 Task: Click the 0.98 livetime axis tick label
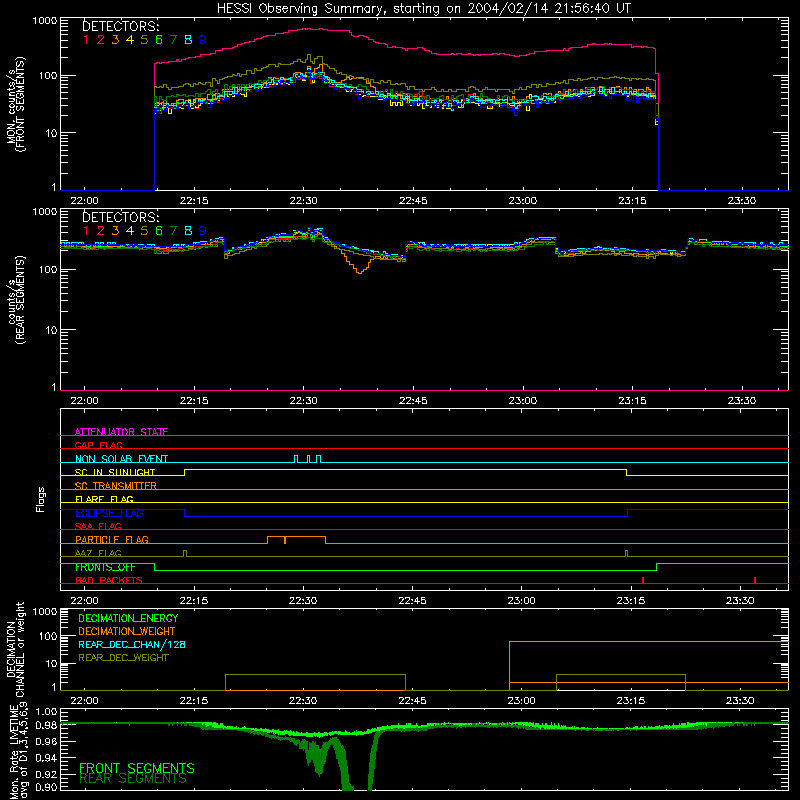tap(46, 725)
